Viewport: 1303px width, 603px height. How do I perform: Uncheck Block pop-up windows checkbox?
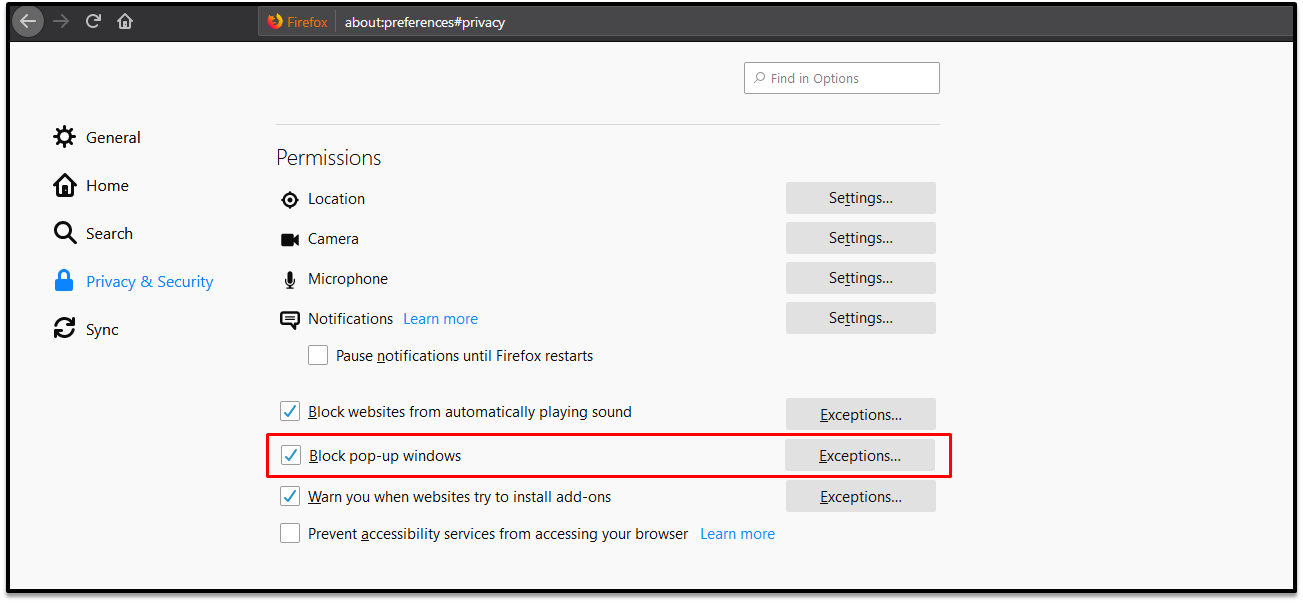pyautogui.click(x=291, y=456)
